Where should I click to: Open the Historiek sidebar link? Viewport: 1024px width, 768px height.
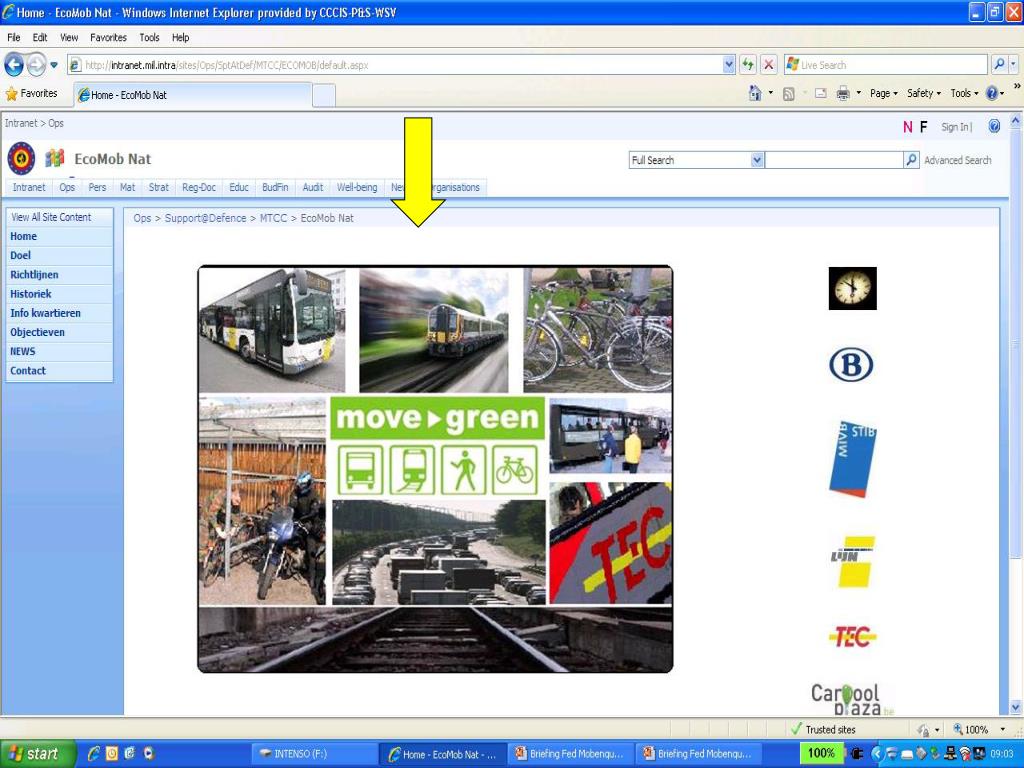click(x=31, y=294)
